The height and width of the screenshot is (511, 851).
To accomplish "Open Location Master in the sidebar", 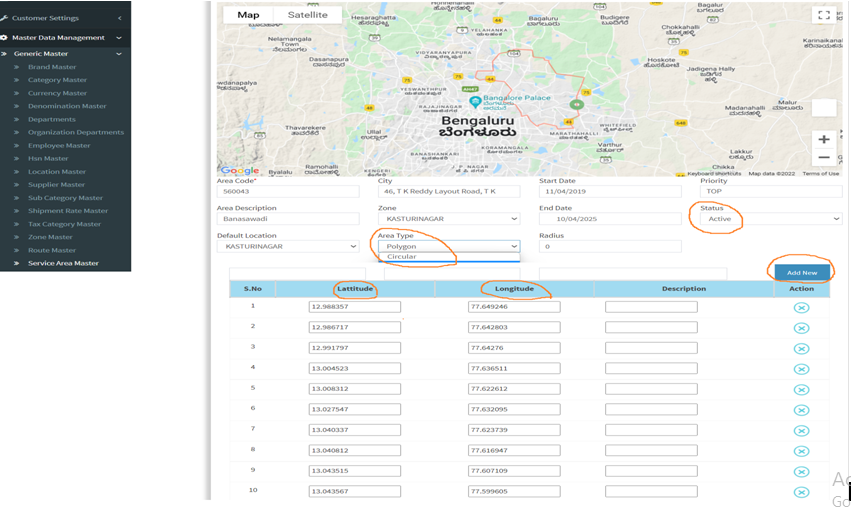I will pyautogui.click(x=57, y=171).
